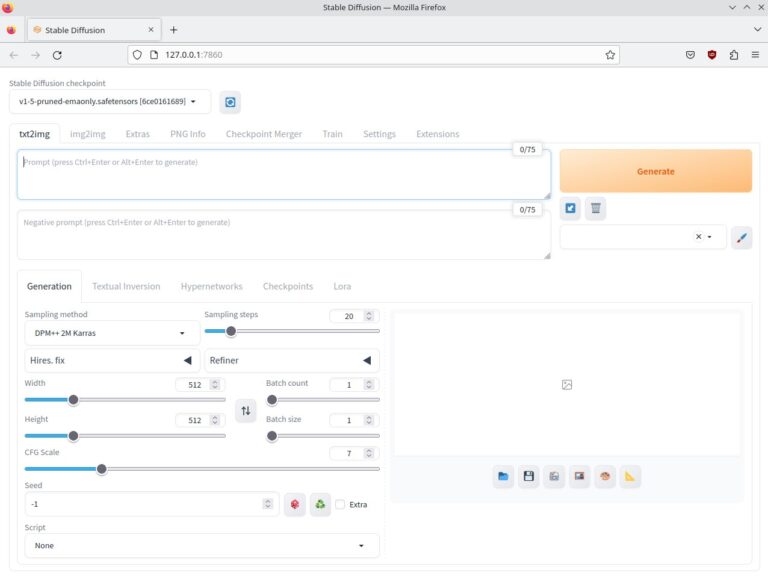The image size is (768, 576).
Task: Open the Checkpoint Merger tab
Action: [264, 134]
